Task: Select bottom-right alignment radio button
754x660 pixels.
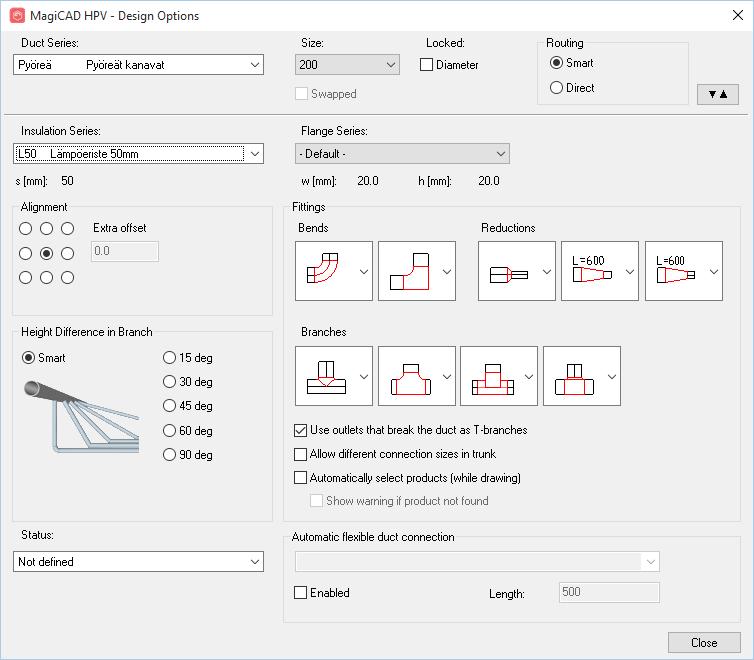Action: [x=68, y=277]
